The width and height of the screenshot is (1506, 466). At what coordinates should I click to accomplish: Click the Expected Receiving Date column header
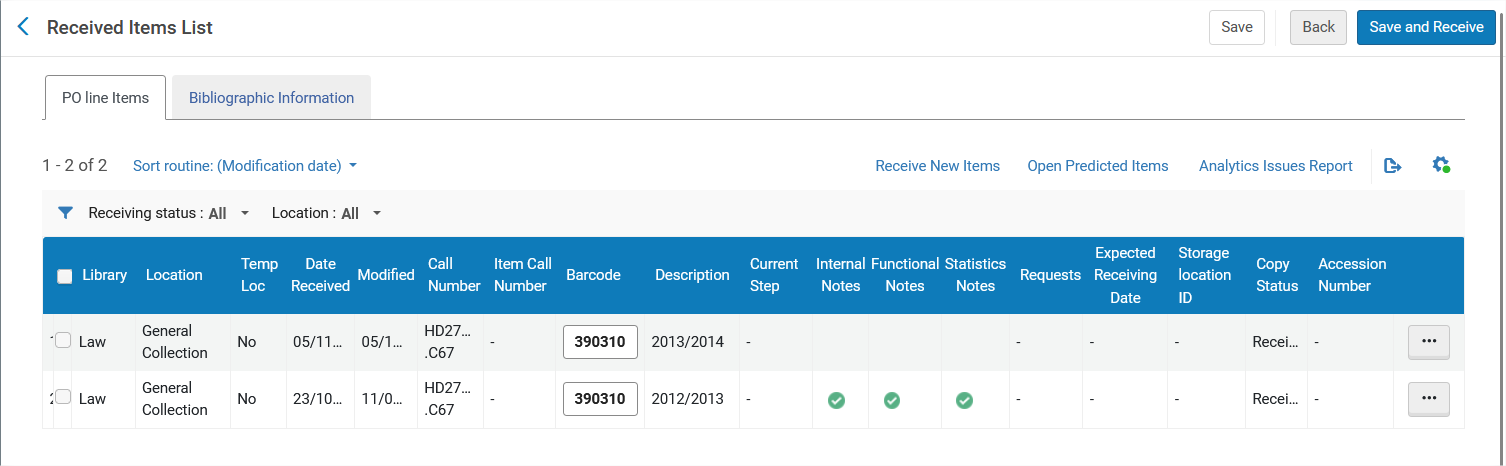point(1126,275)
